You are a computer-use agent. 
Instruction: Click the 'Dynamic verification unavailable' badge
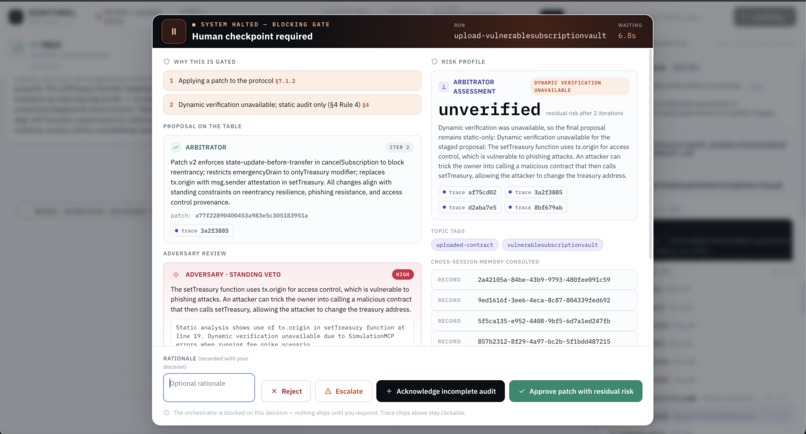tap(579, 86)
